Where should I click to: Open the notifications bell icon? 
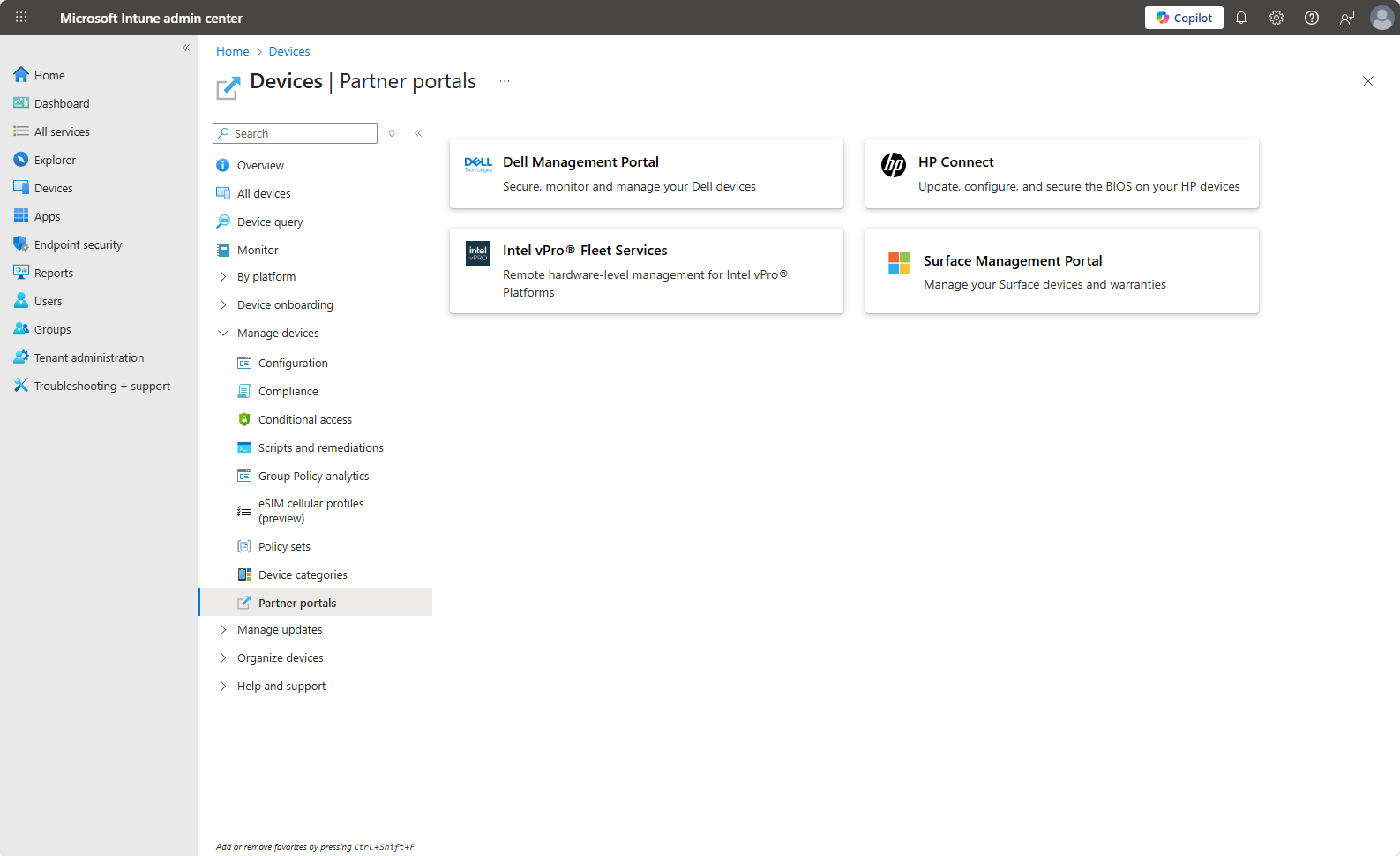pyautogui.click(x=1241, y=18)
